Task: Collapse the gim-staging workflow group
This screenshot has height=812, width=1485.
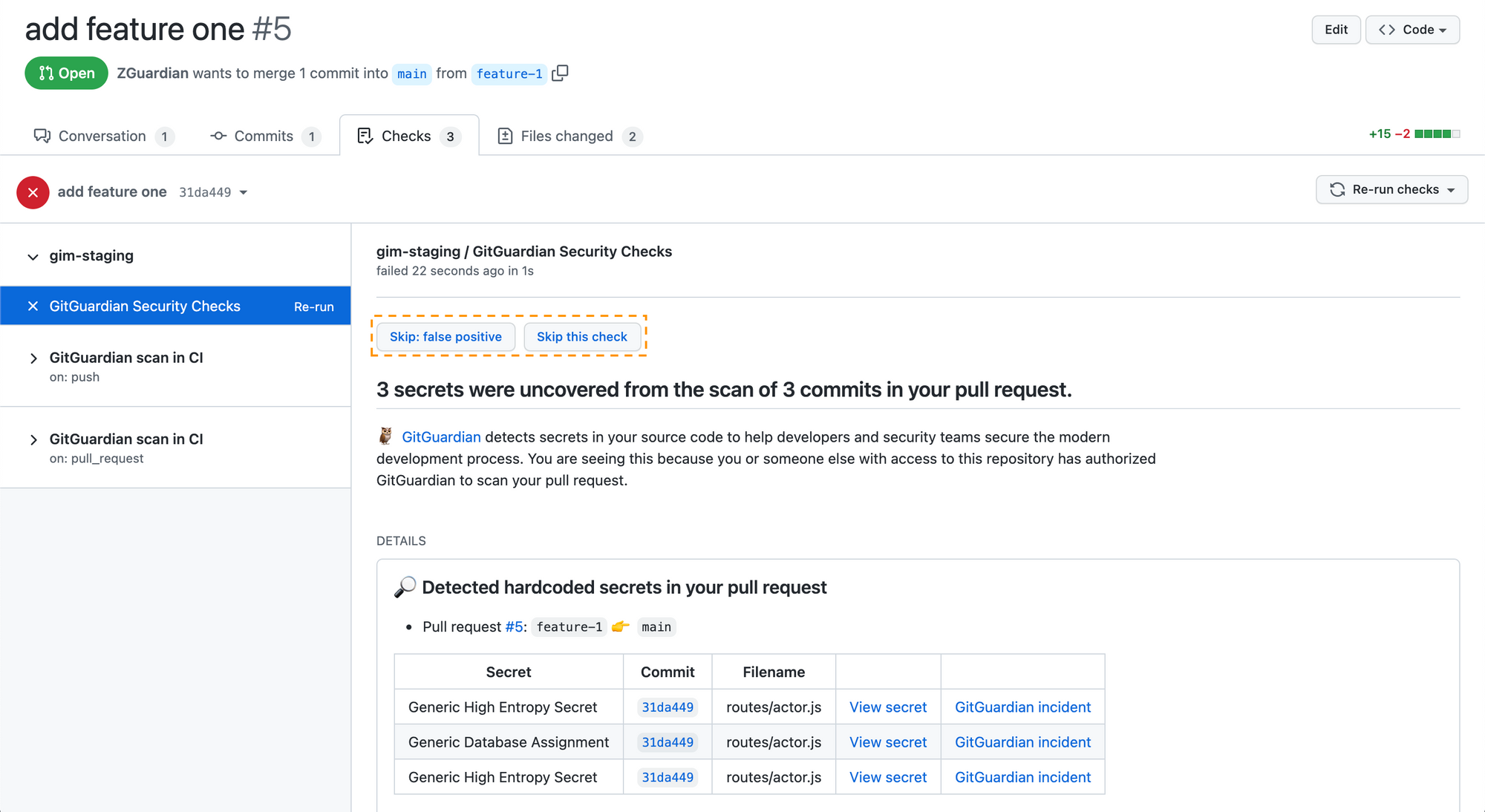Action: [x=33, y=256]
